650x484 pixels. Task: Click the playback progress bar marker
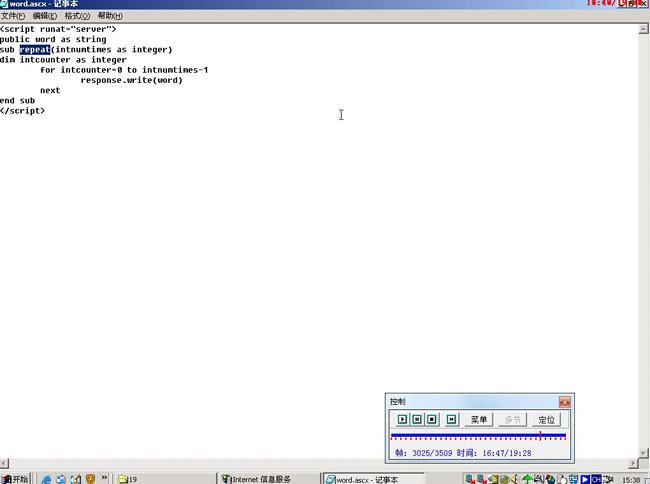pos(540,436)
